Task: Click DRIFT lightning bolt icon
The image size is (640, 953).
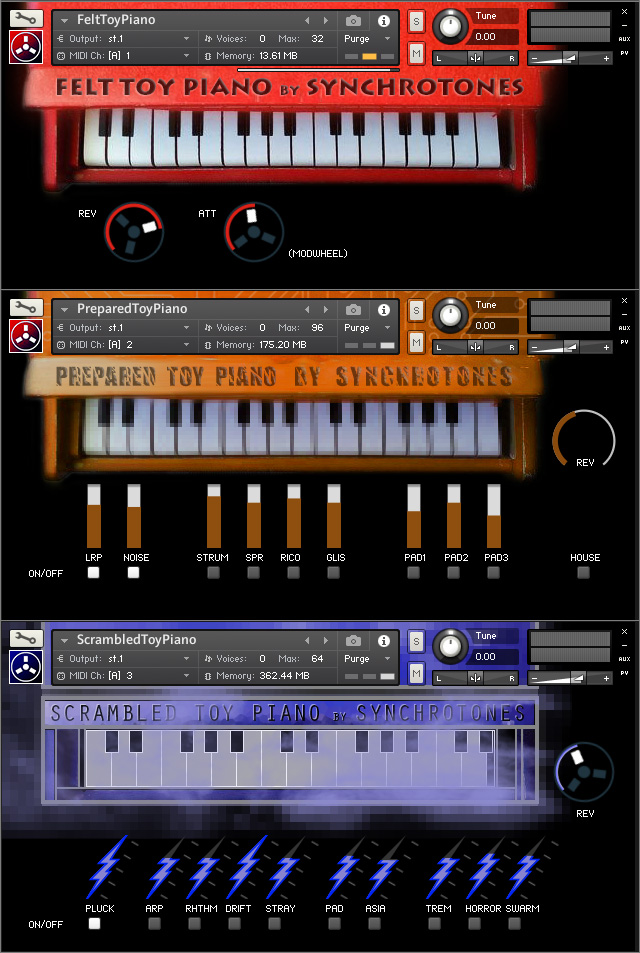Action: point(246,867)
